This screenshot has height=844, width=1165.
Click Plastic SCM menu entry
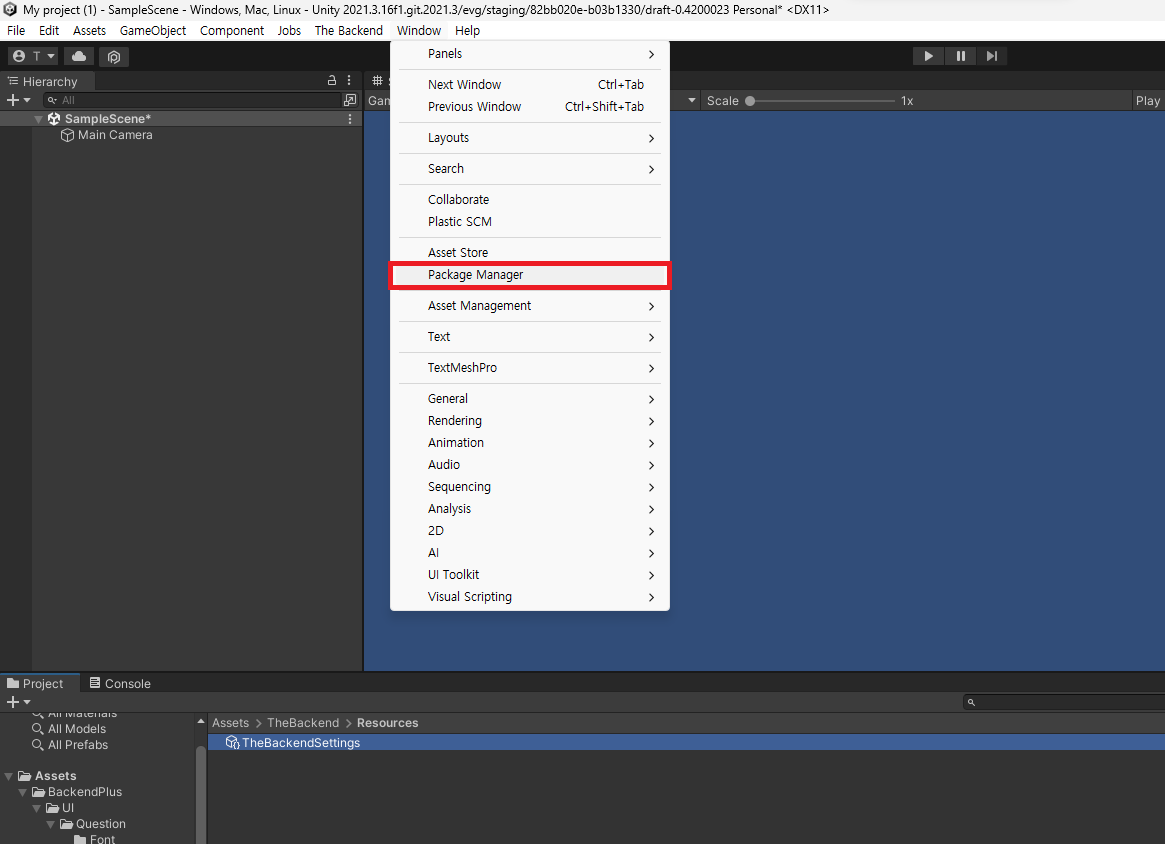click(x=530, y=222)
